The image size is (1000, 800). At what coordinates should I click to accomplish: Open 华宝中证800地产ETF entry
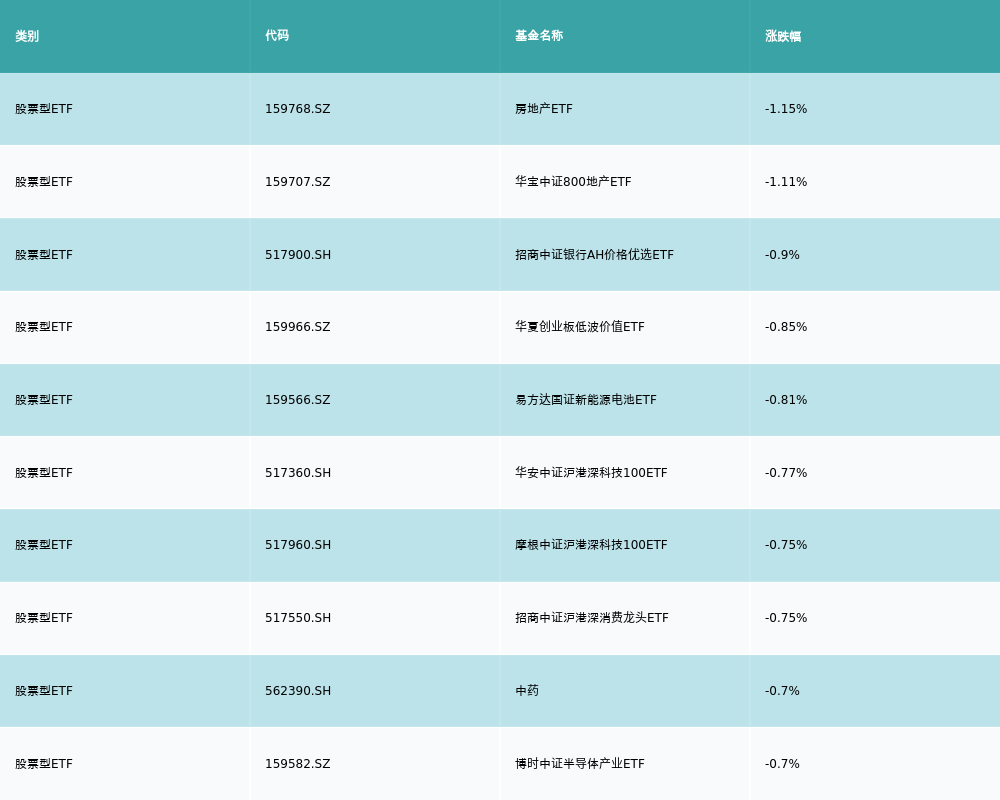pos(573,182)
